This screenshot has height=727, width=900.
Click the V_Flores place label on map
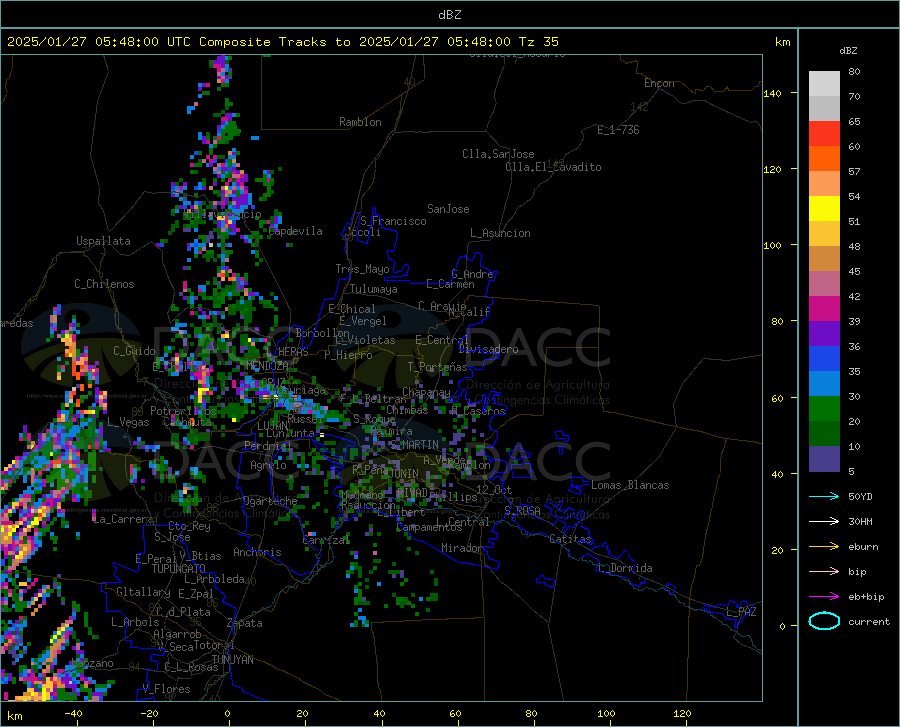coord(166,689)
